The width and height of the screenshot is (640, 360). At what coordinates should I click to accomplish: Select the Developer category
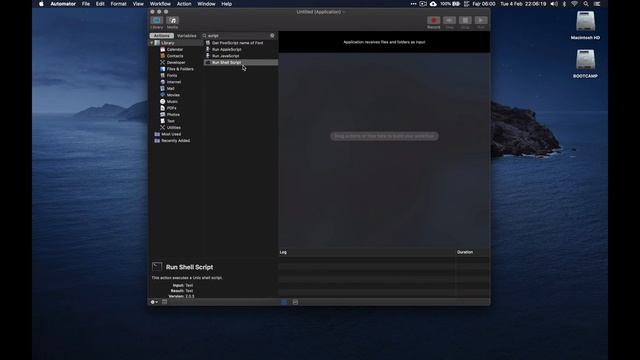pos(176,62)
